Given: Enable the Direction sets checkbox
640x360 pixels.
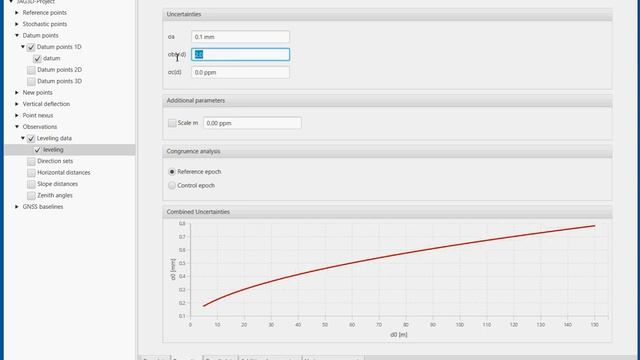Looking at the screenshot, I should coord(31,162).
